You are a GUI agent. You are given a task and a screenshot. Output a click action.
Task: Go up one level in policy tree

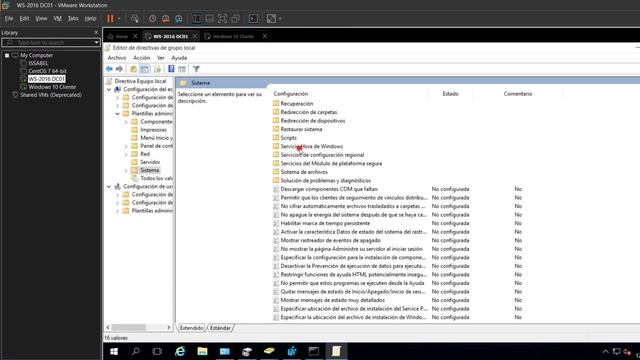133,69
